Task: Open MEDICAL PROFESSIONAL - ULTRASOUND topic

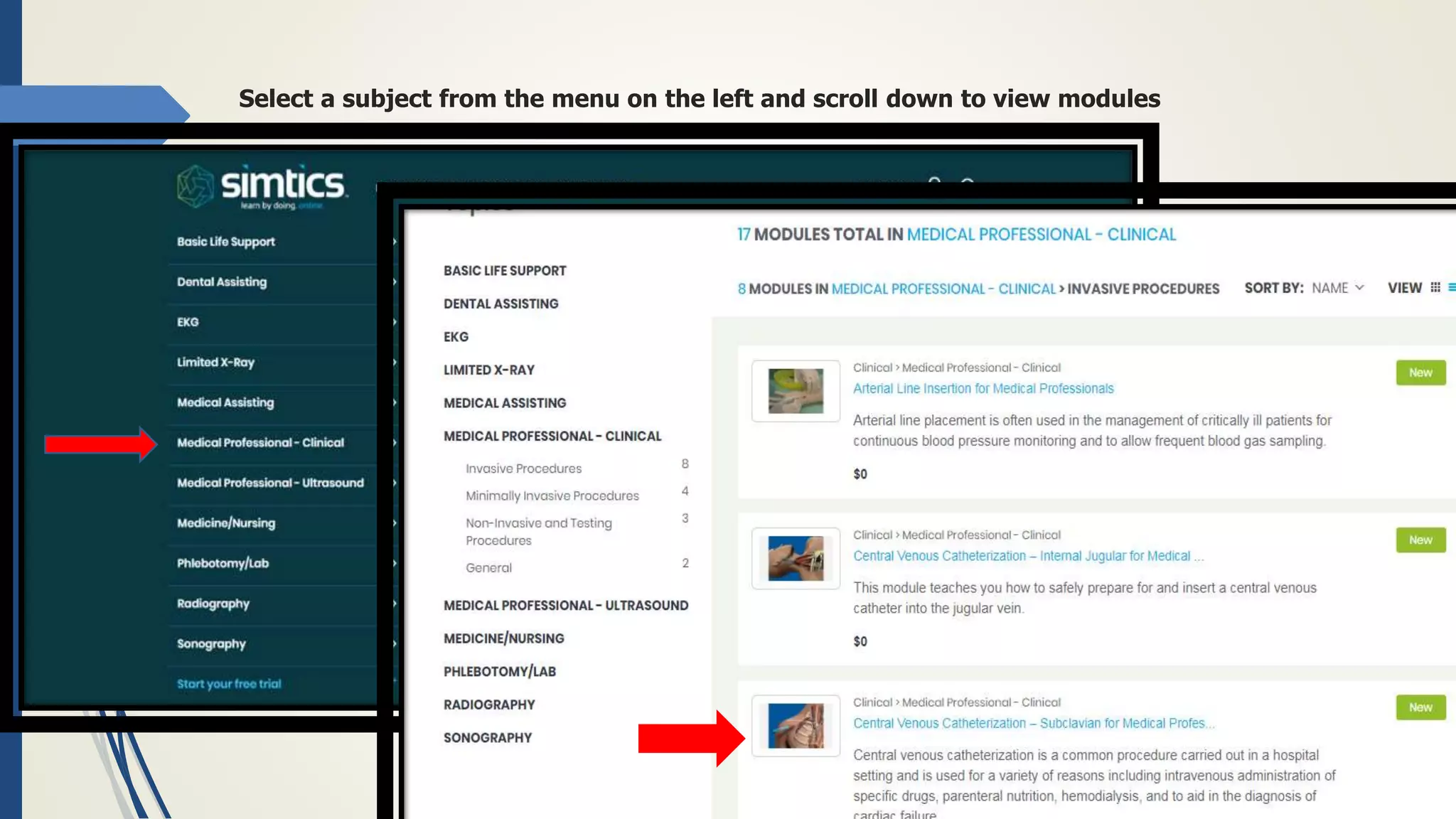Action: click(x=566, y=606)
